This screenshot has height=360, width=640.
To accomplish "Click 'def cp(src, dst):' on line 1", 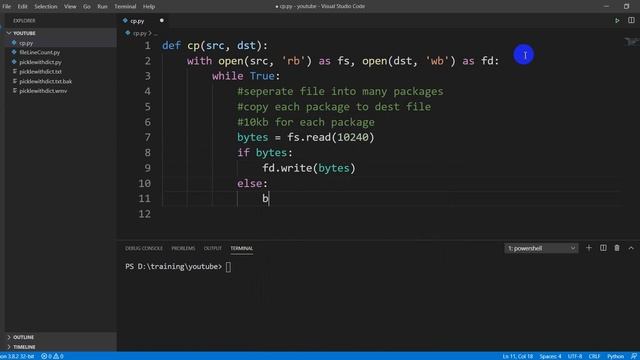I will point(215,45).
